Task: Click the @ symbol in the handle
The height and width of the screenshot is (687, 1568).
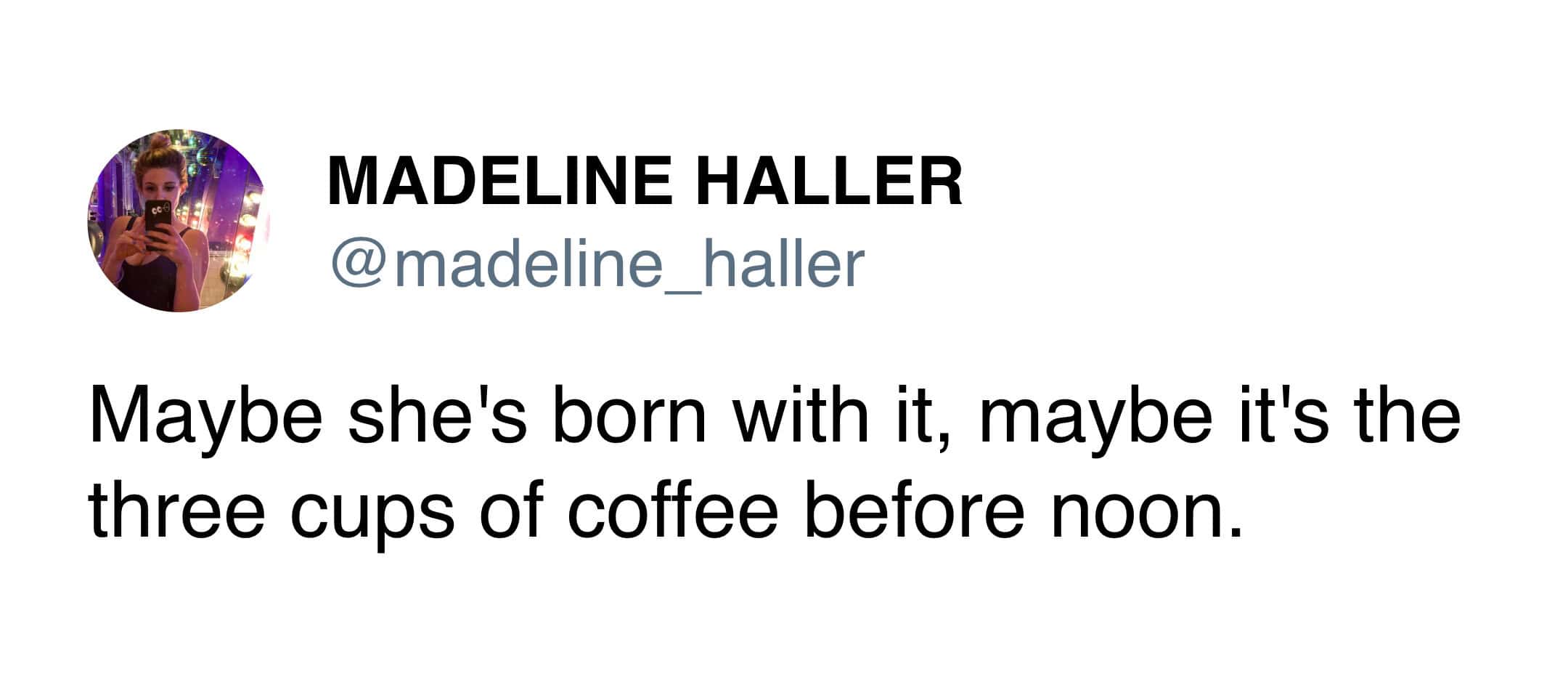Action: click(x=356, y=267)
